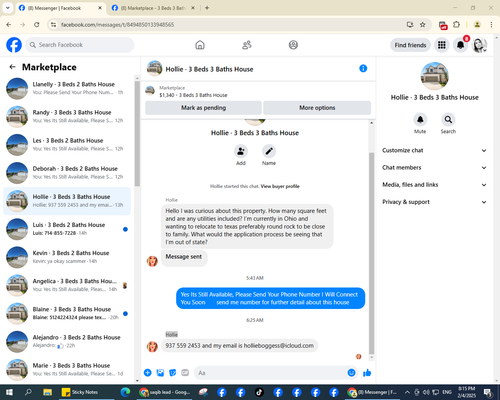Screen dimensions: 500x400
Task: Click the Find friends button
Action: [410, 45]
